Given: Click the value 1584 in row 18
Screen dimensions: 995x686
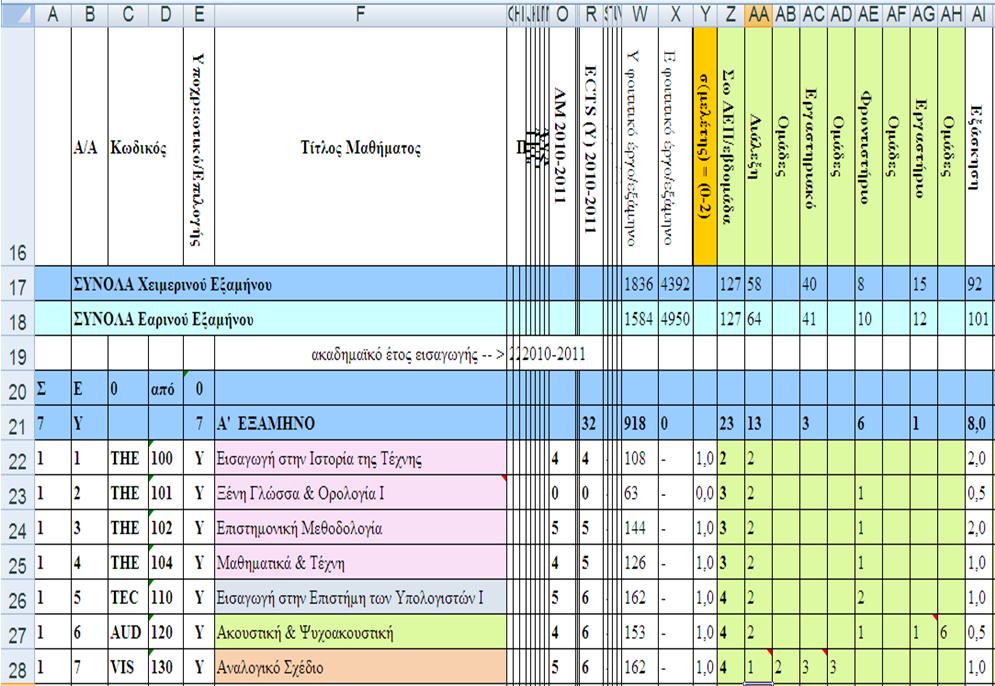Looking at the screenshot, I should click(x=640, y=319).
